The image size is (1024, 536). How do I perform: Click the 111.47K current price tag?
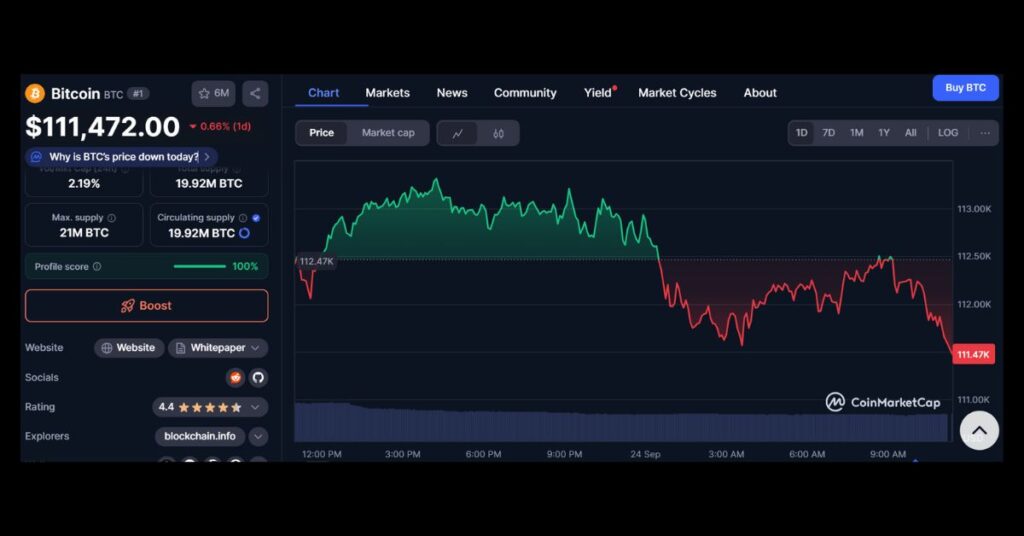(973, 355)
